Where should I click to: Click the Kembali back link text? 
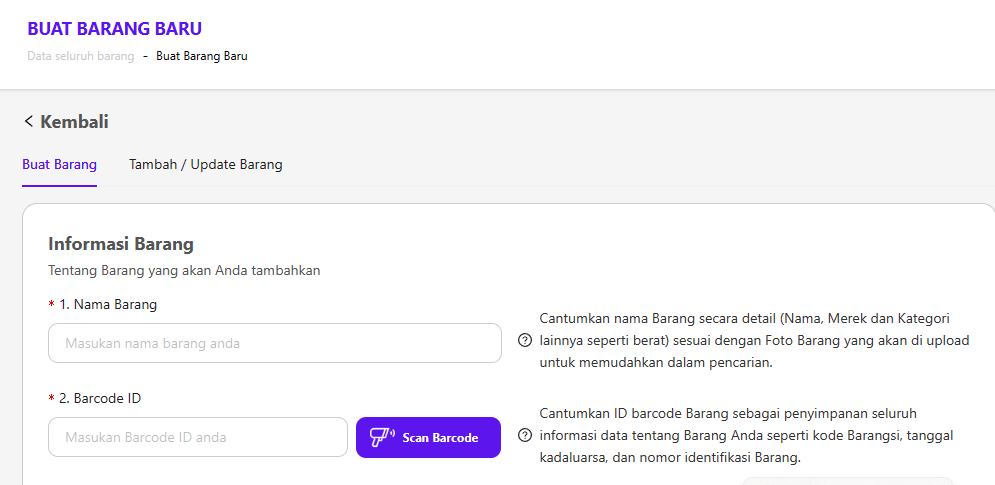click(74, 122)
